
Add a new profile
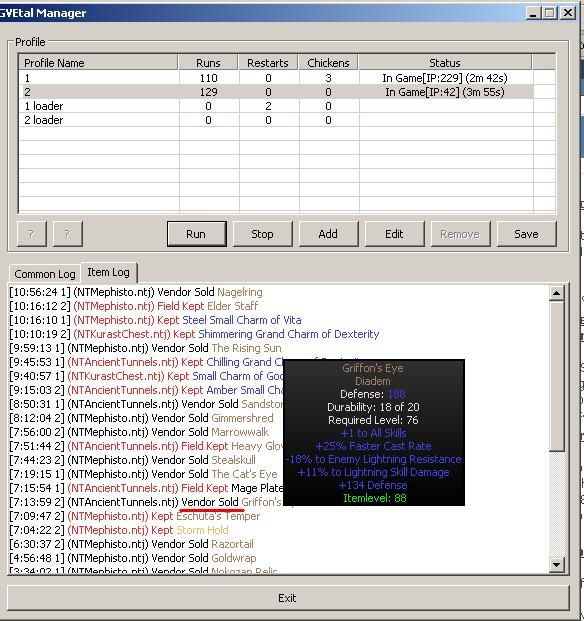(x=328, y=234)
